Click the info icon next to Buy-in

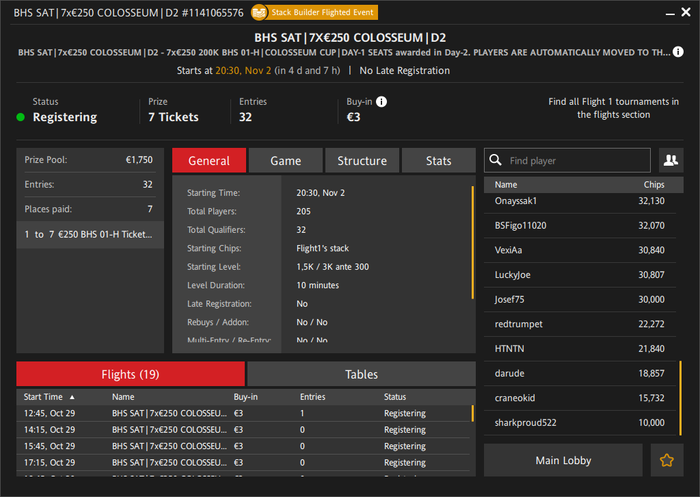382,102
